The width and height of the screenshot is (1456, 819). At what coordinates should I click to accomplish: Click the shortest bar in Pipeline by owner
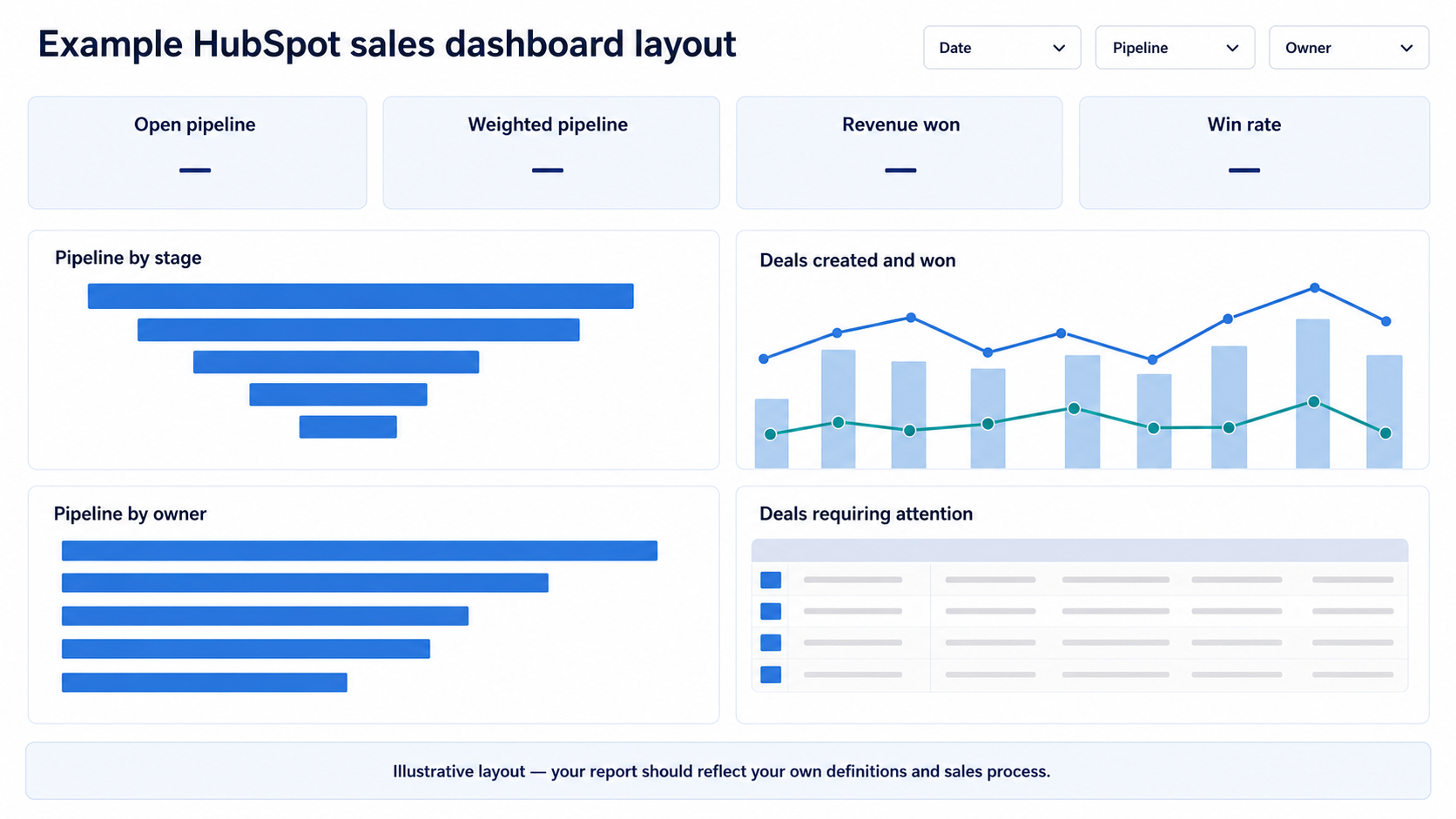coord(205,682)
